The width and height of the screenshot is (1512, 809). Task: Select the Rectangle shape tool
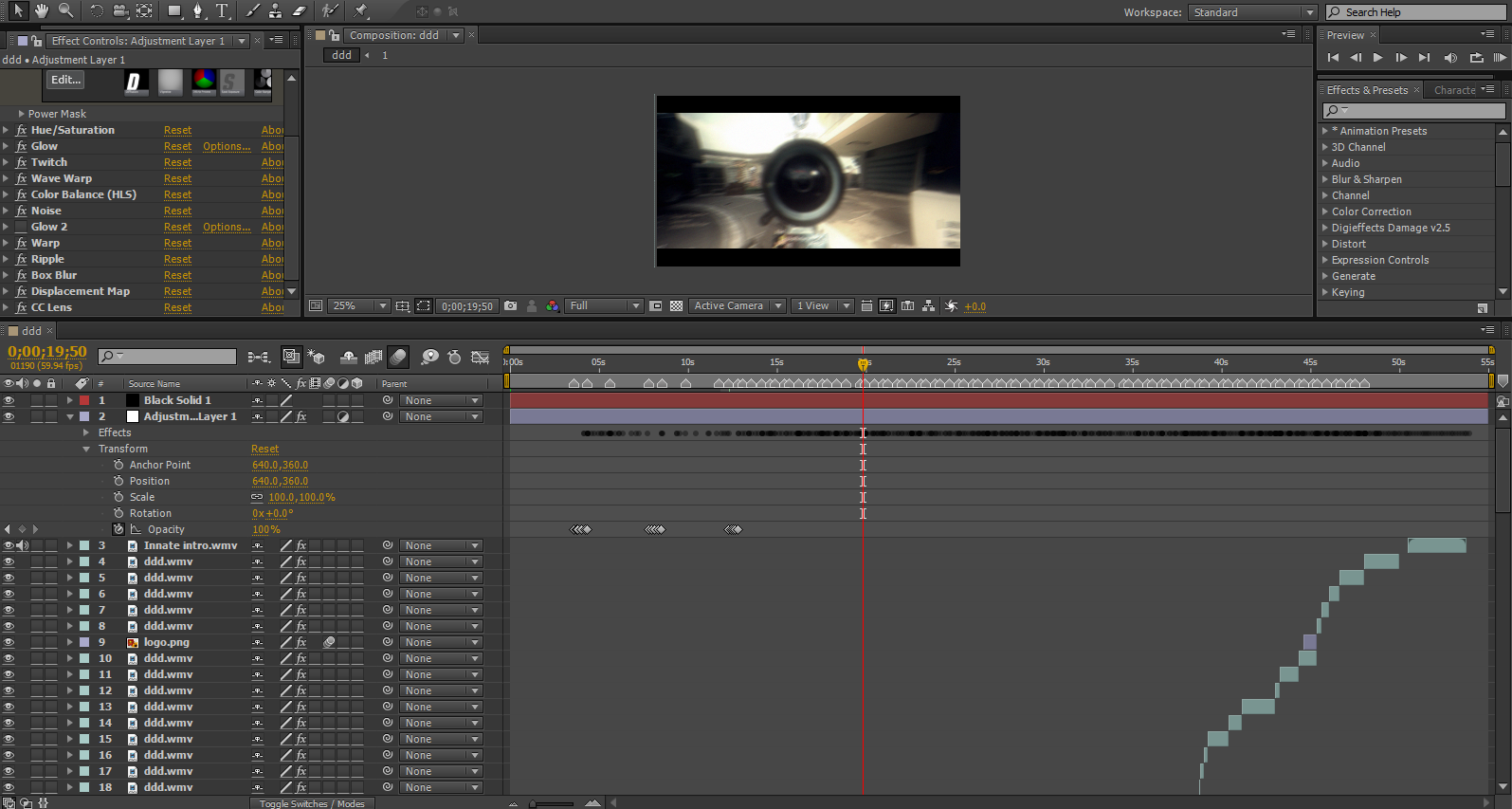pyautogui.click(x=174, y=11)
